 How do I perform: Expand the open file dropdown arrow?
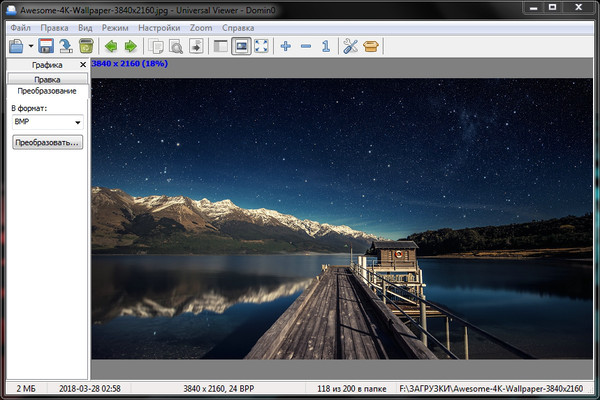[32, 47]
